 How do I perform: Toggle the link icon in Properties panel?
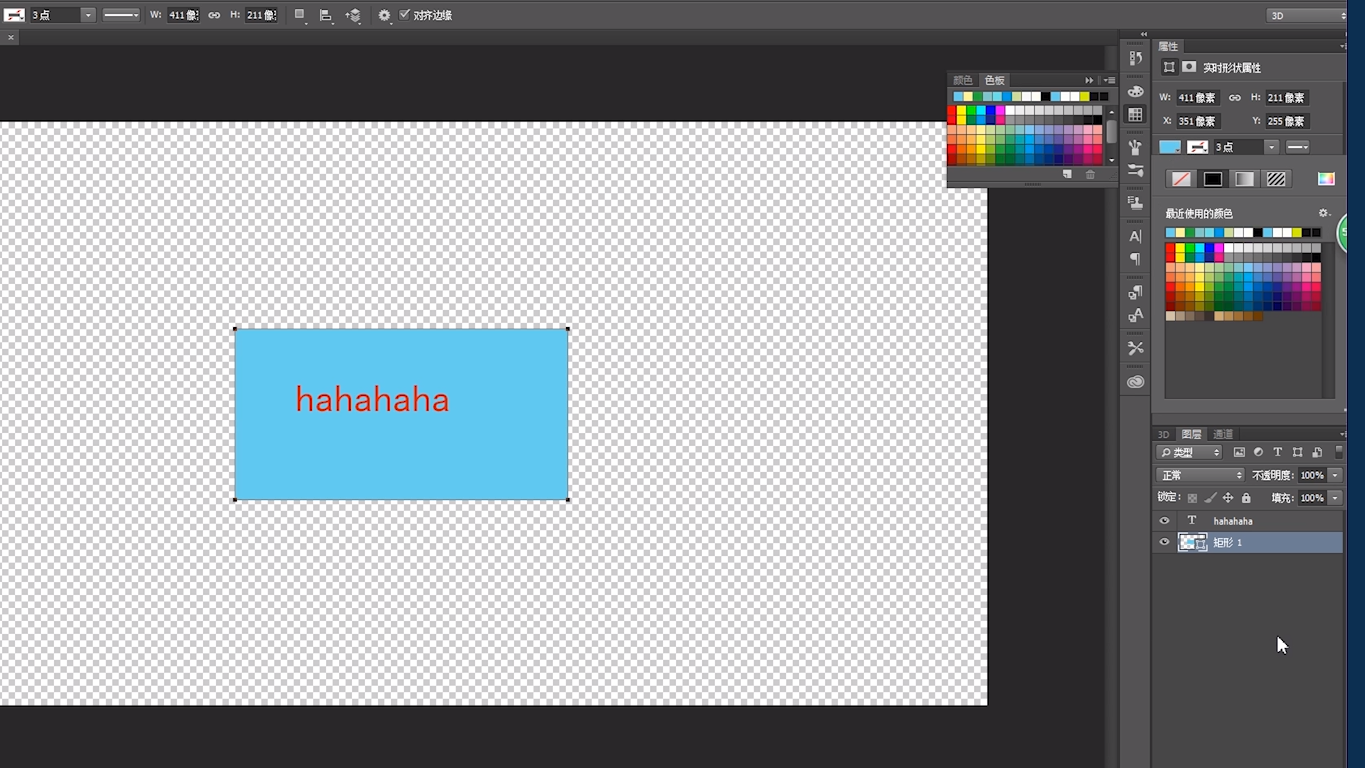[1234, 98]
